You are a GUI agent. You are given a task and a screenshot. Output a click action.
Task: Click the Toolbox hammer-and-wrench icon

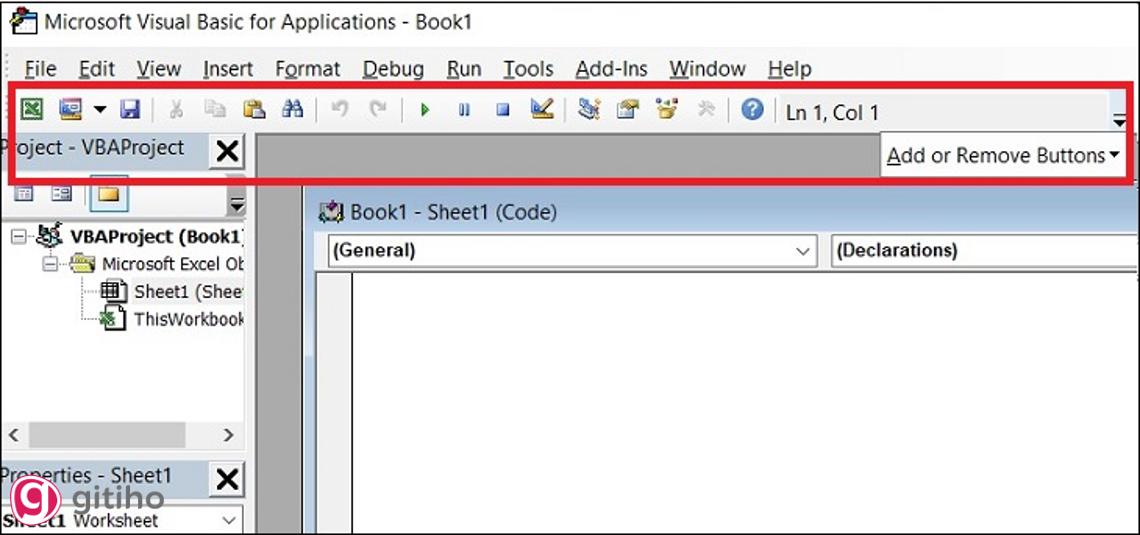point(705,110)
